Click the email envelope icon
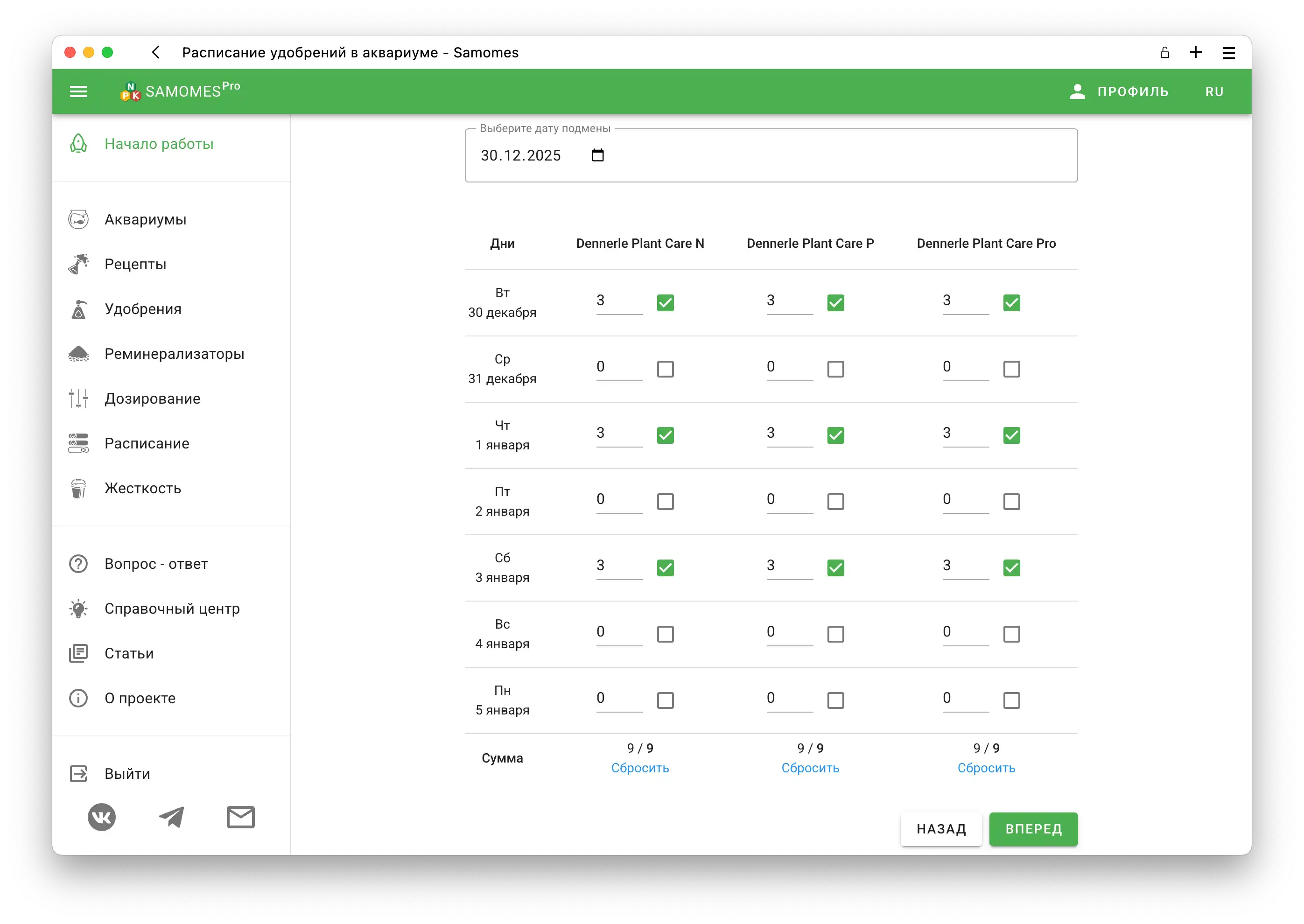The image size is (1304, 924). click(241, 817)
